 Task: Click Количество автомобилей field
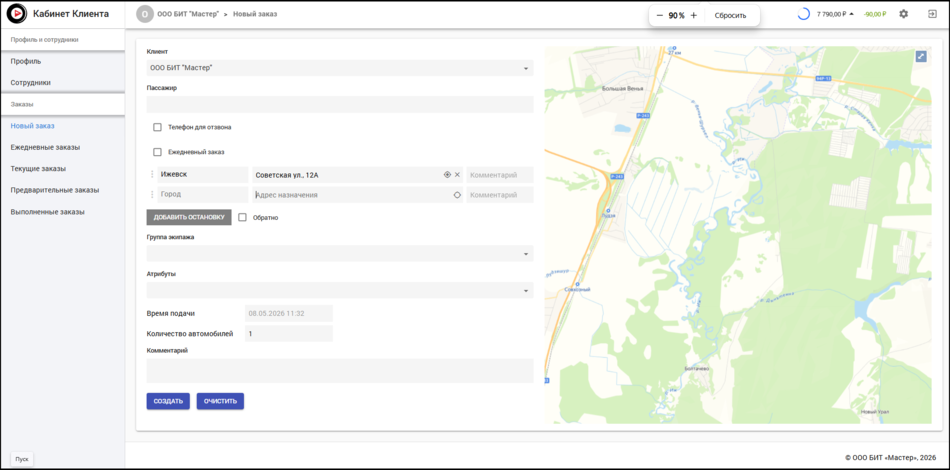(288, 334)
